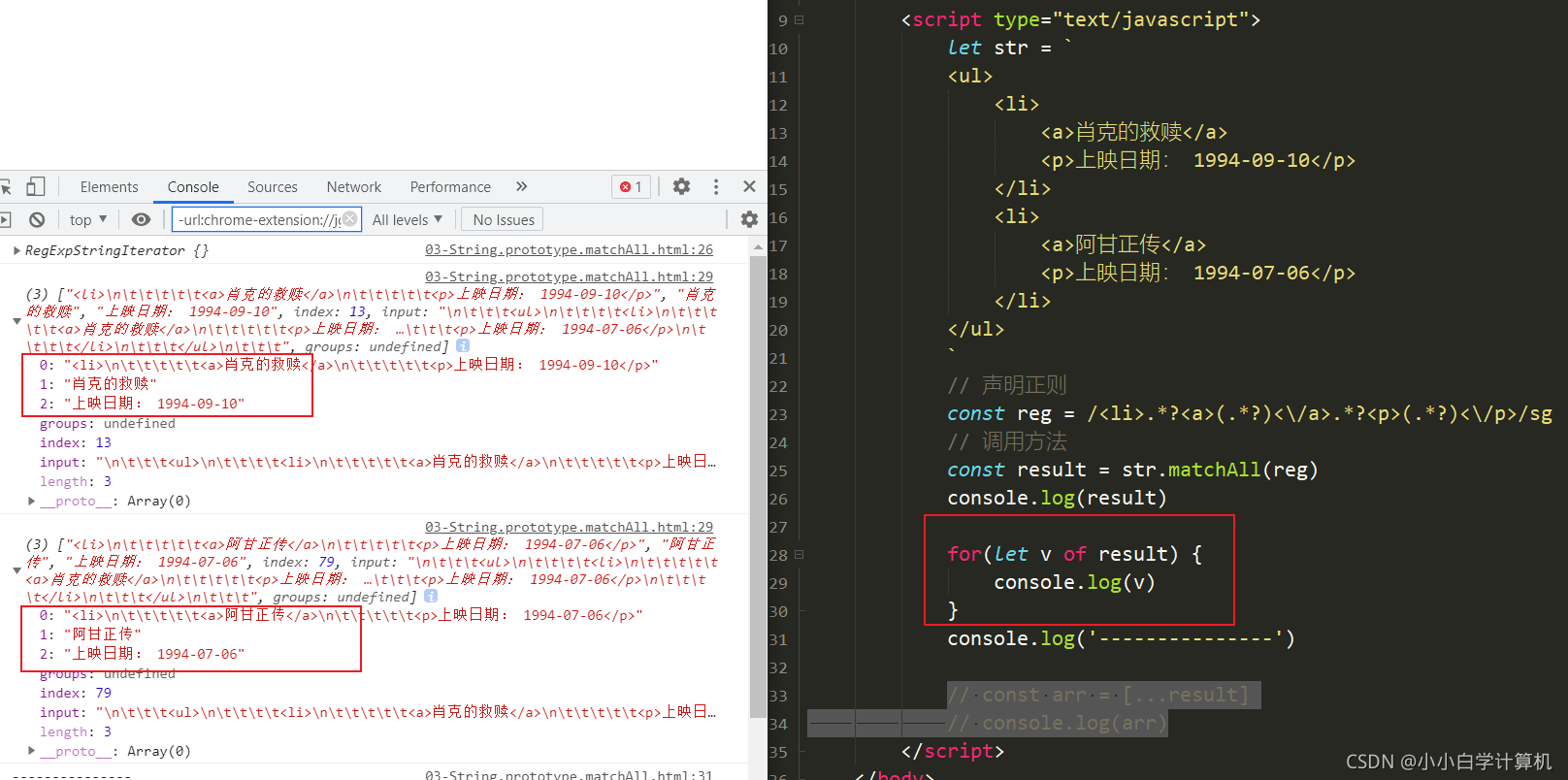Image resolution: width=1568 pixels, height=780 pixels.
Task: Select the '1: "阿甘正传"' entry
Action: pyautogui.click(x=90, y=634)
